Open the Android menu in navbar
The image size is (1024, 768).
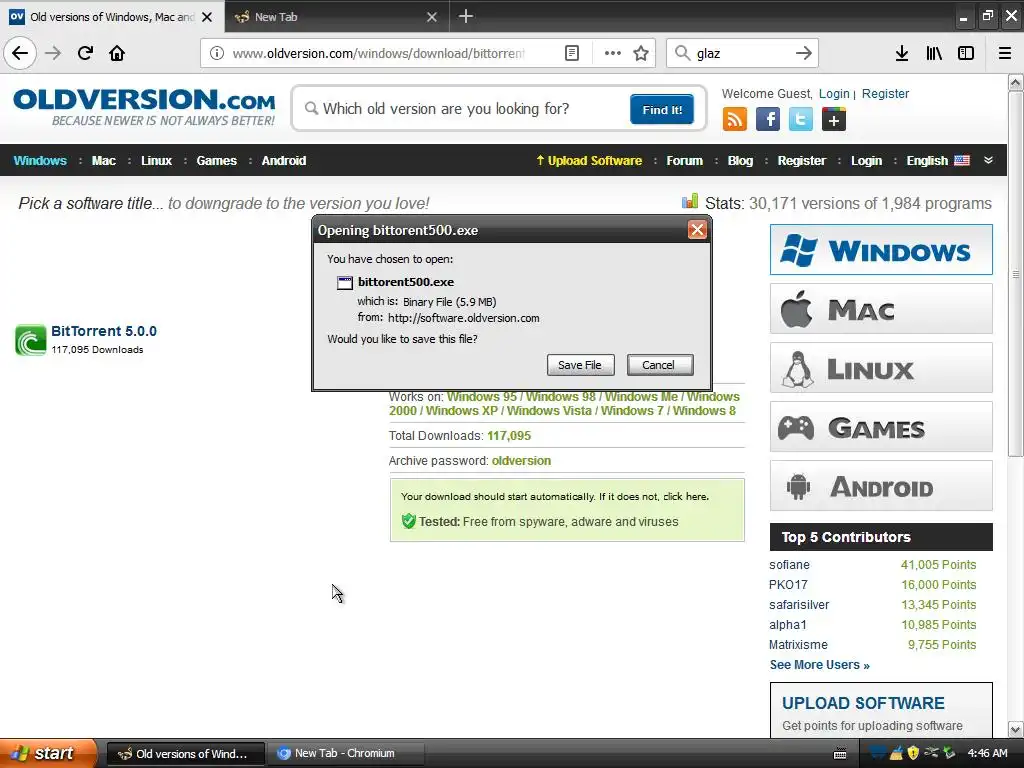point(283,161)
